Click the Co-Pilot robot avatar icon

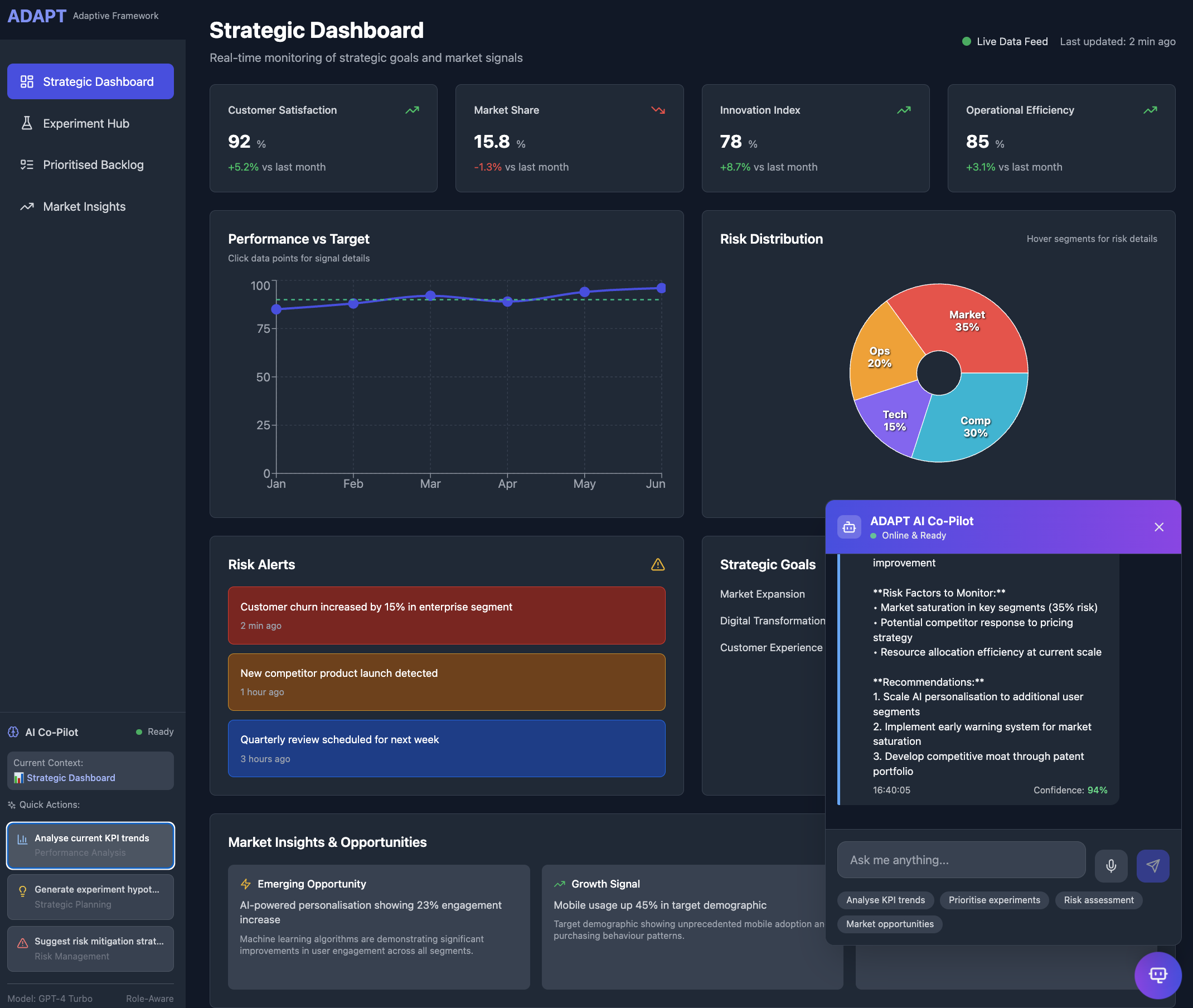pos(849,527)
